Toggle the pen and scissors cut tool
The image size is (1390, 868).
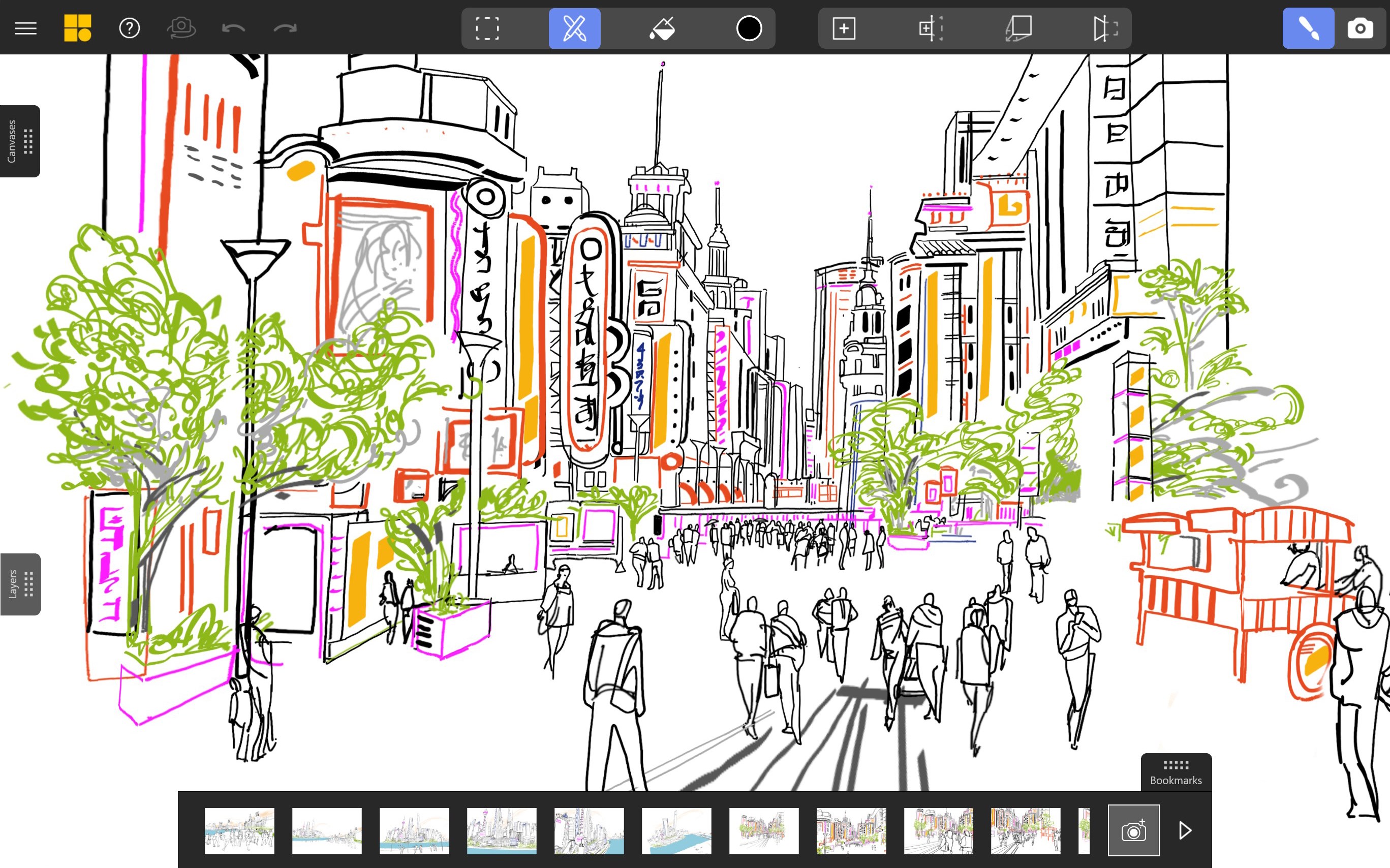coord(574,27)
